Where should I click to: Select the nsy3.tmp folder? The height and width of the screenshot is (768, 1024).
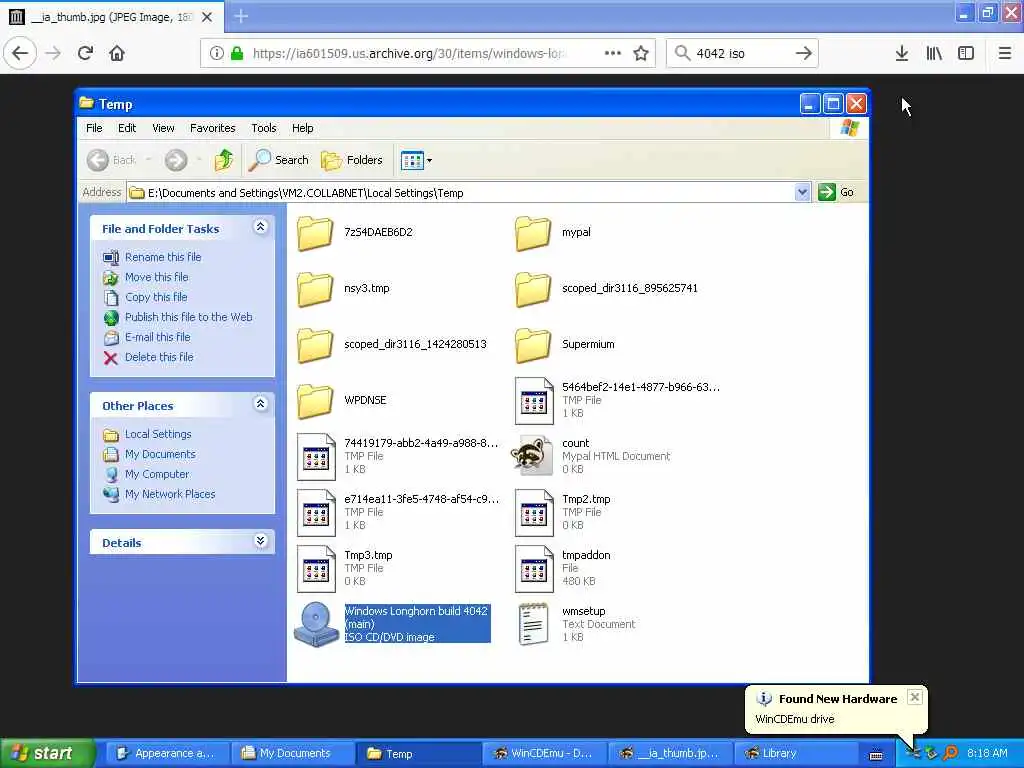(344, 289)
